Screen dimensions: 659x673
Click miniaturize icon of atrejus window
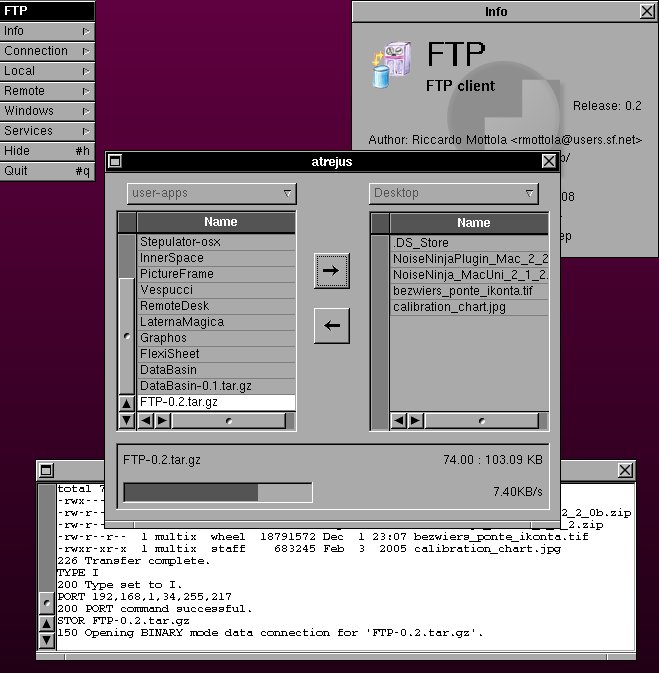point(115,161)
